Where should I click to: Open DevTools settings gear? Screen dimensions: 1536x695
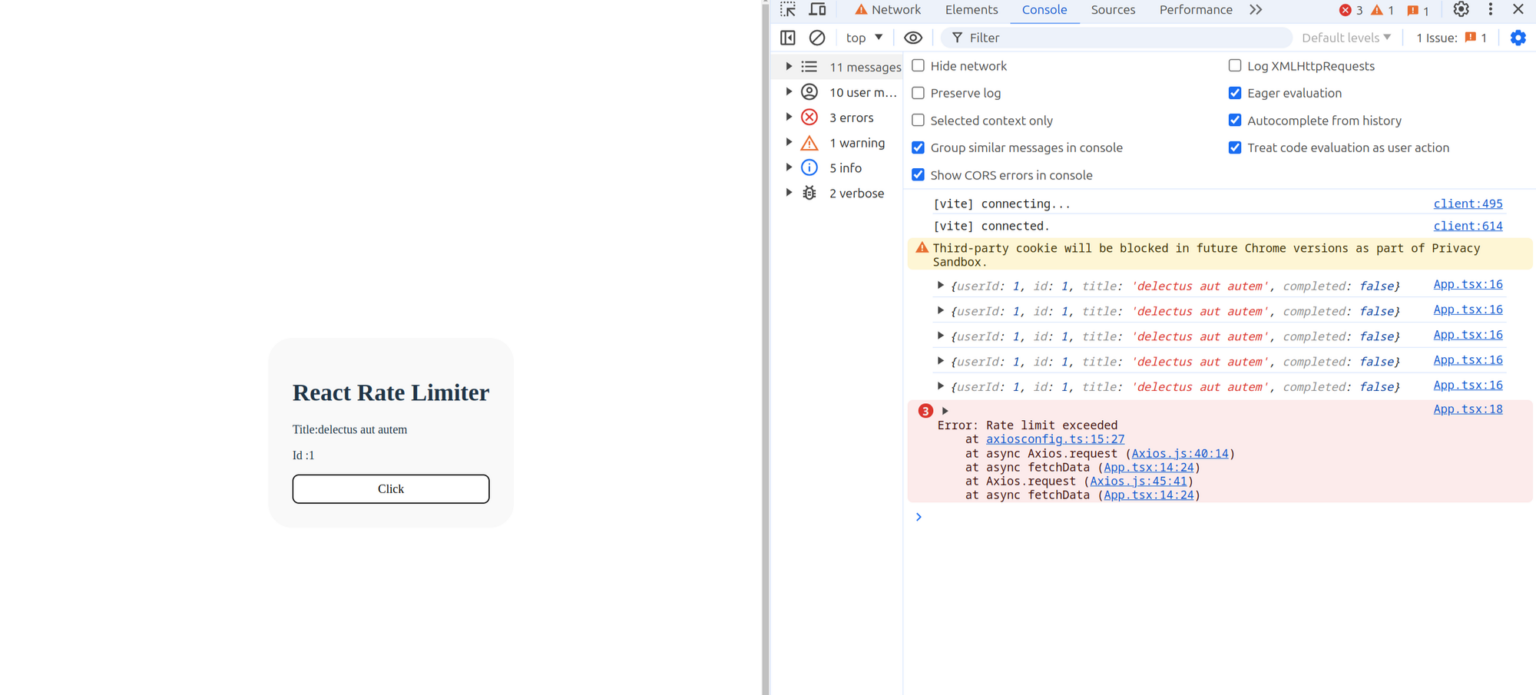tap(1461, 9)
